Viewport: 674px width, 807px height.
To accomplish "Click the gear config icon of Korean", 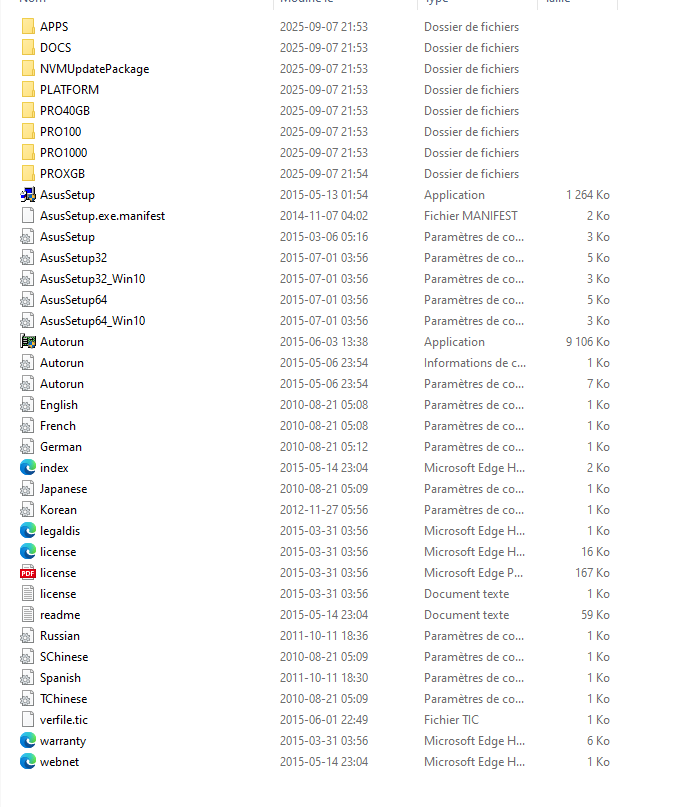I will click(x=27, y=510).
